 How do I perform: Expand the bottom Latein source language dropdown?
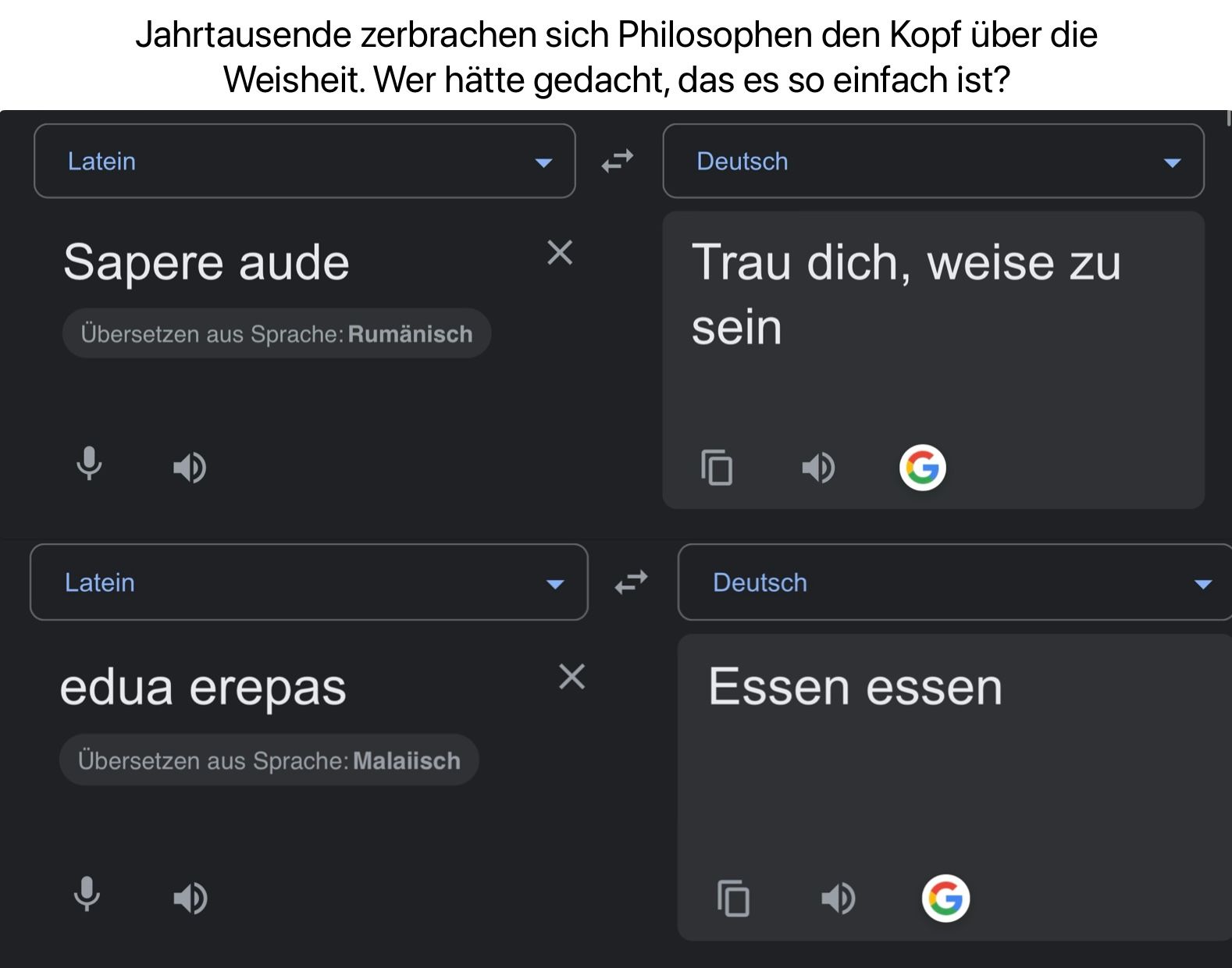(308, 582)
